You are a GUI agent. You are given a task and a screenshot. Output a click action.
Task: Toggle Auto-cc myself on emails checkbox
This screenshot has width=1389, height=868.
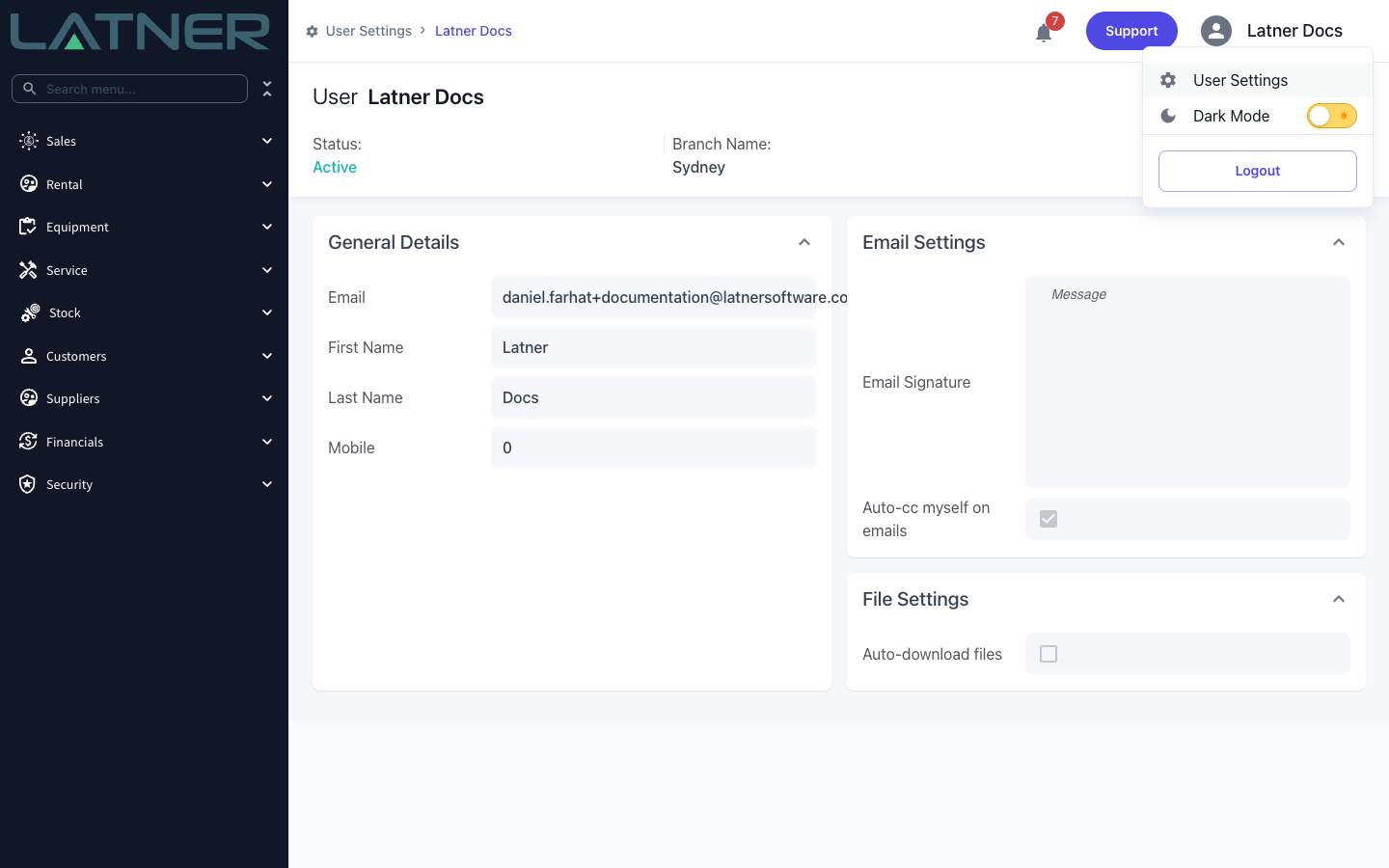1049,519
